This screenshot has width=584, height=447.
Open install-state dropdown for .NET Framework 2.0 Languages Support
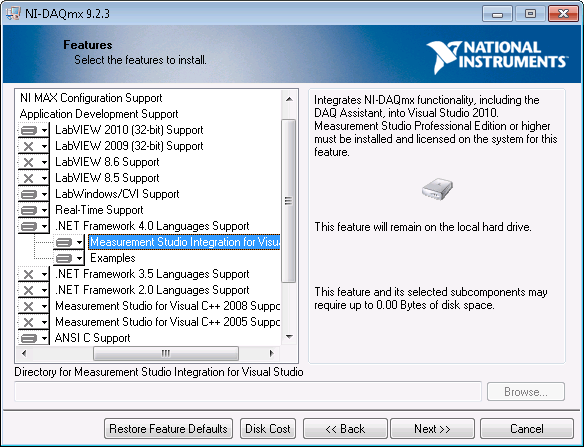33,291
